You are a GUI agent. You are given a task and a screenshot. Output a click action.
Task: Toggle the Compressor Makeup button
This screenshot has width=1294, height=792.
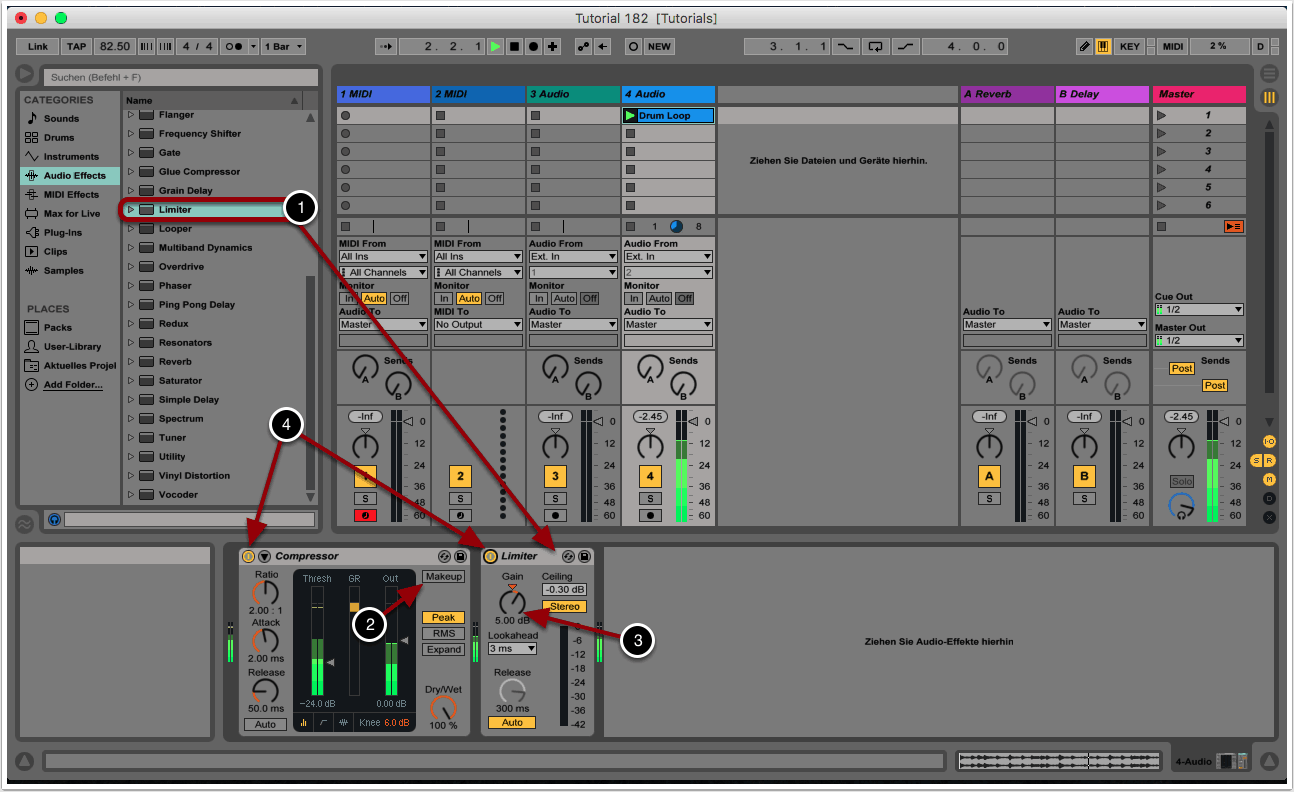[x=443, y=577]
